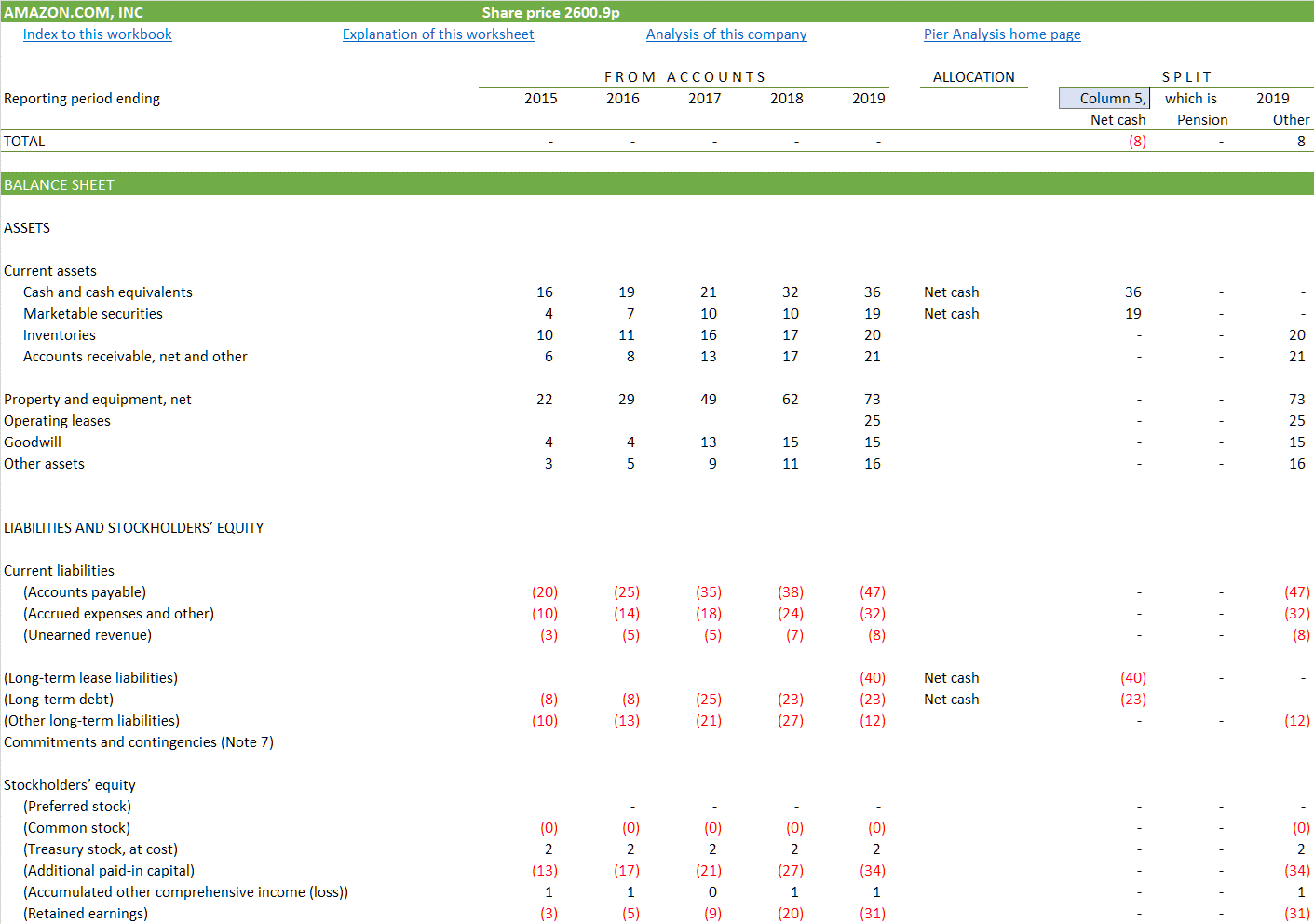Image resolution: width=1314 pixels, height=924 pixels.
Task: Select the 'FROM ACCOUNTS' heading
Action: click(x=684, y=77)
